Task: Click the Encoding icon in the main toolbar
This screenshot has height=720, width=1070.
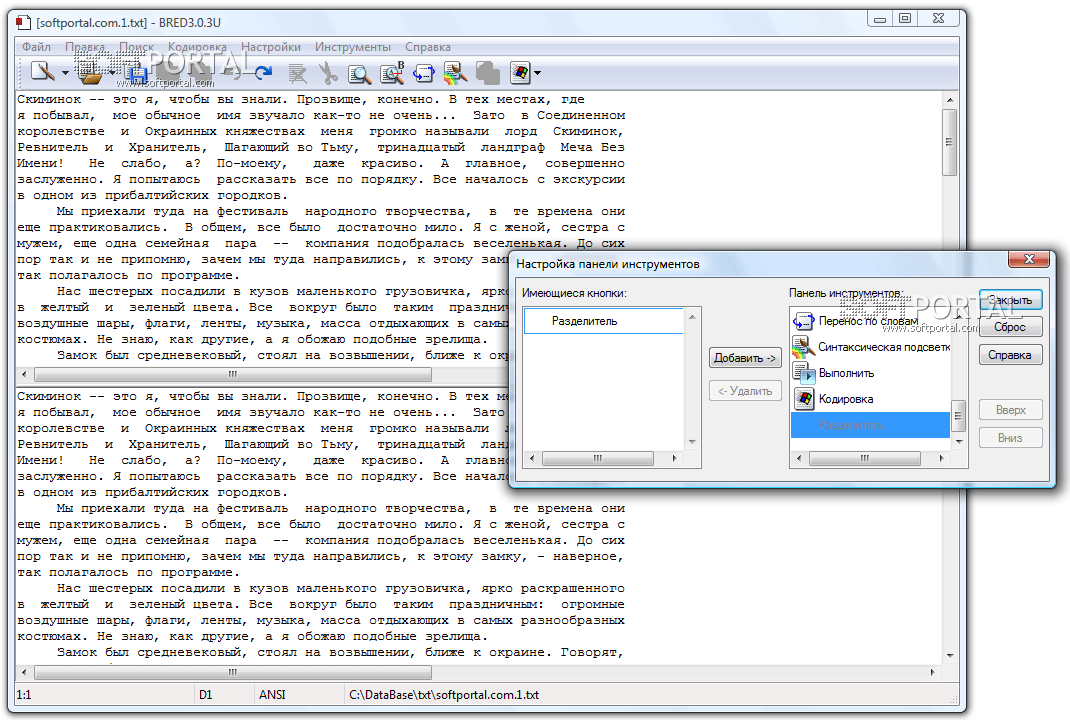Action: 519,72
